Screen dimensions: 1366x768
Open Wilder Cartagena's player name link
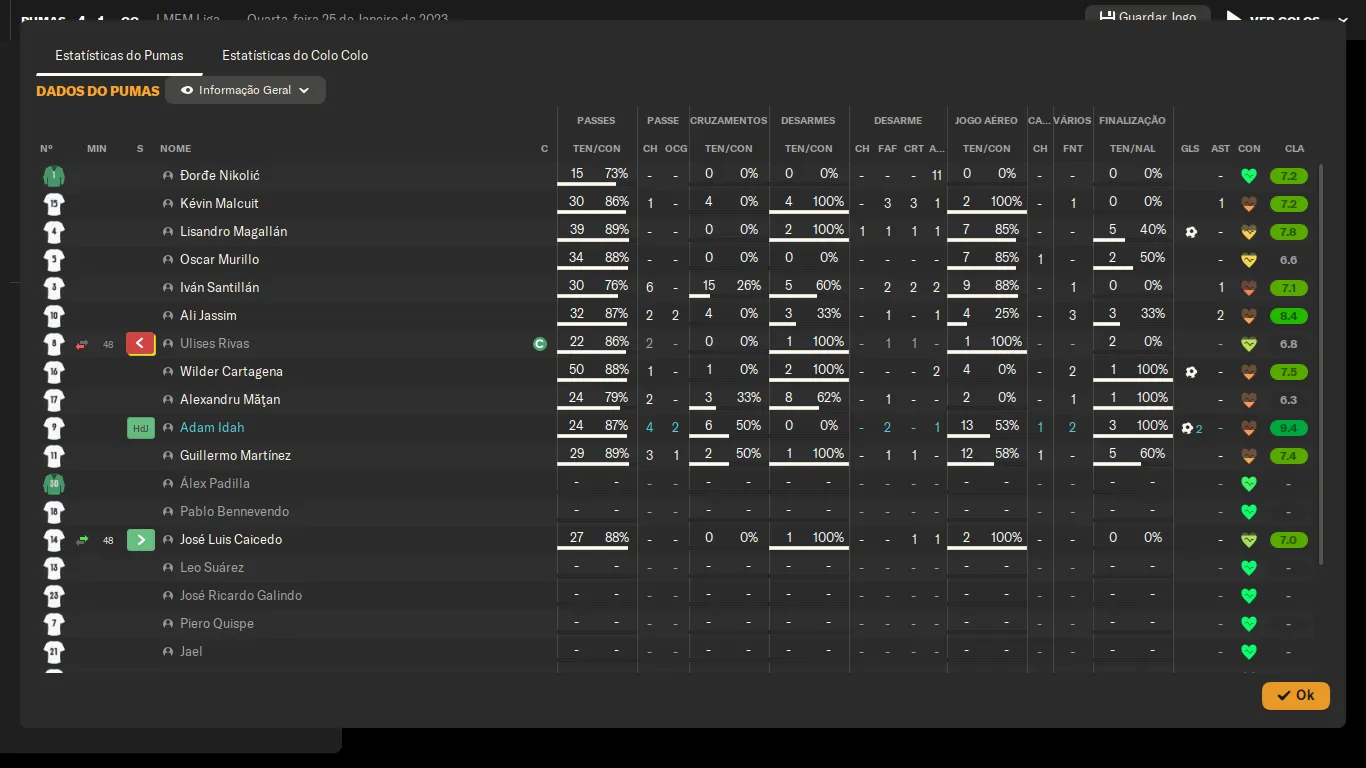231,372
